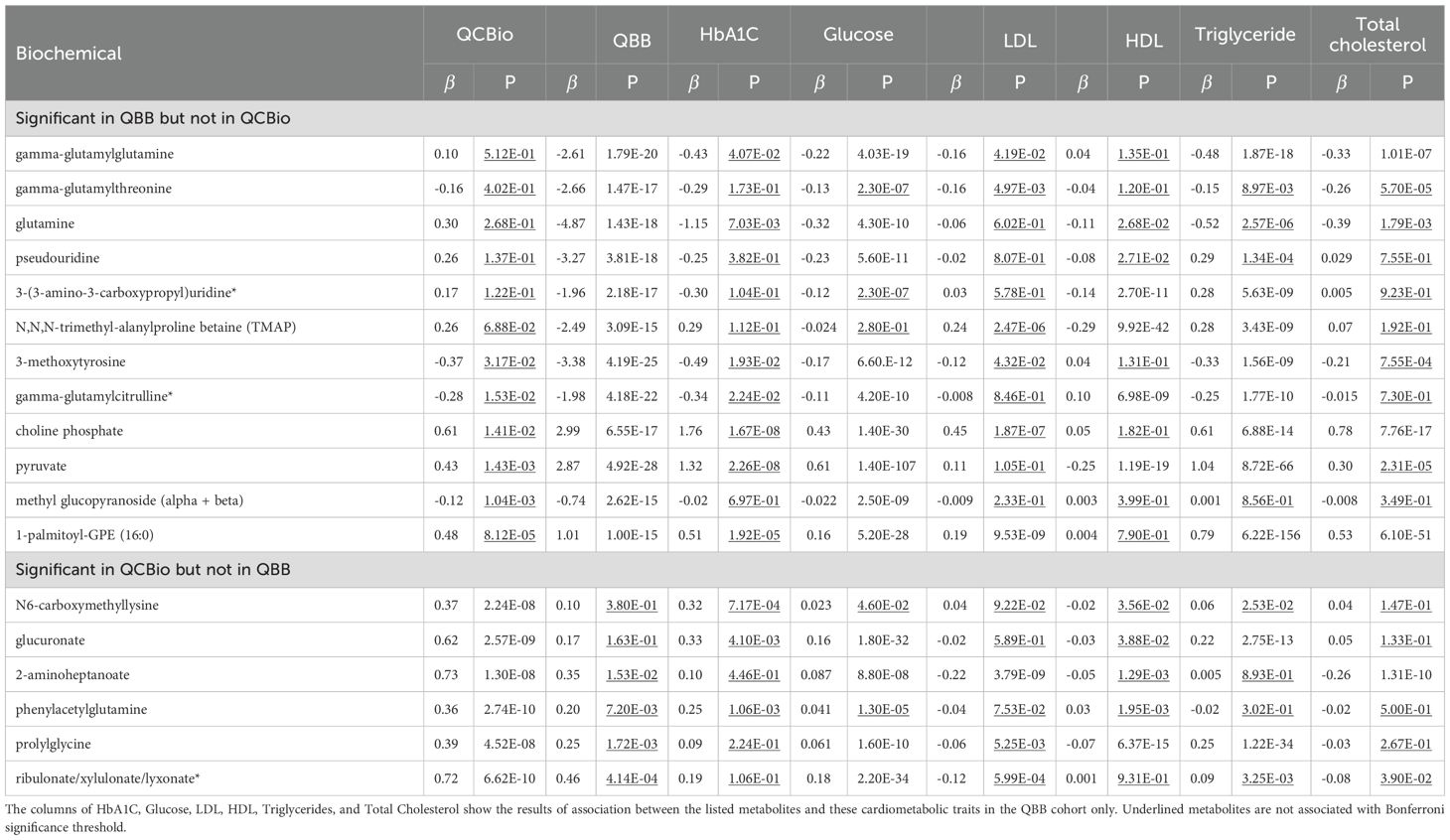Click the Total cholesterol header
1450x840 pixels.
tap(1377, 35)
